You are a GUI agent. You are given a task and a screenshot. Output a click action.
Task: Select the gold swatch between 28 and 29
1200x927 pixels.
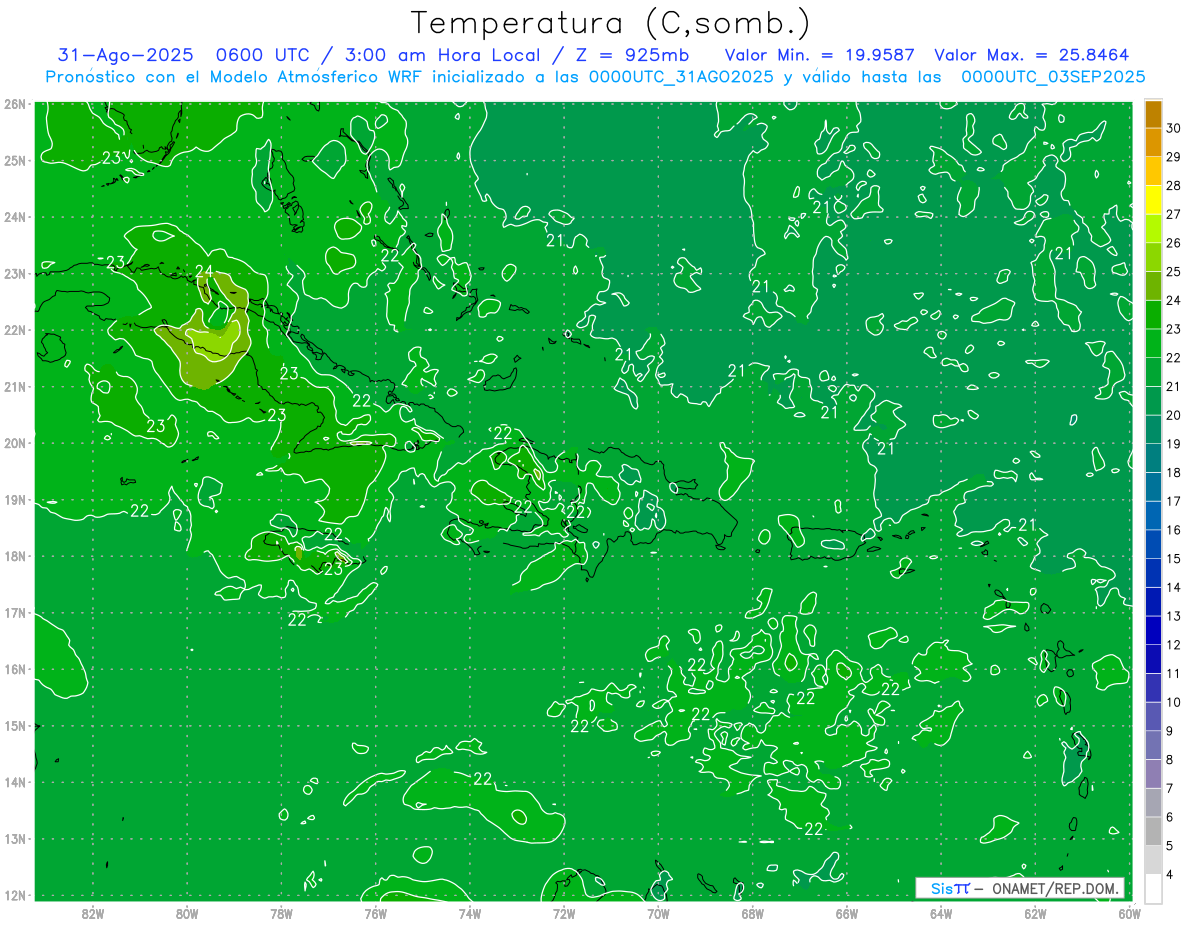tap(1153, 171)
